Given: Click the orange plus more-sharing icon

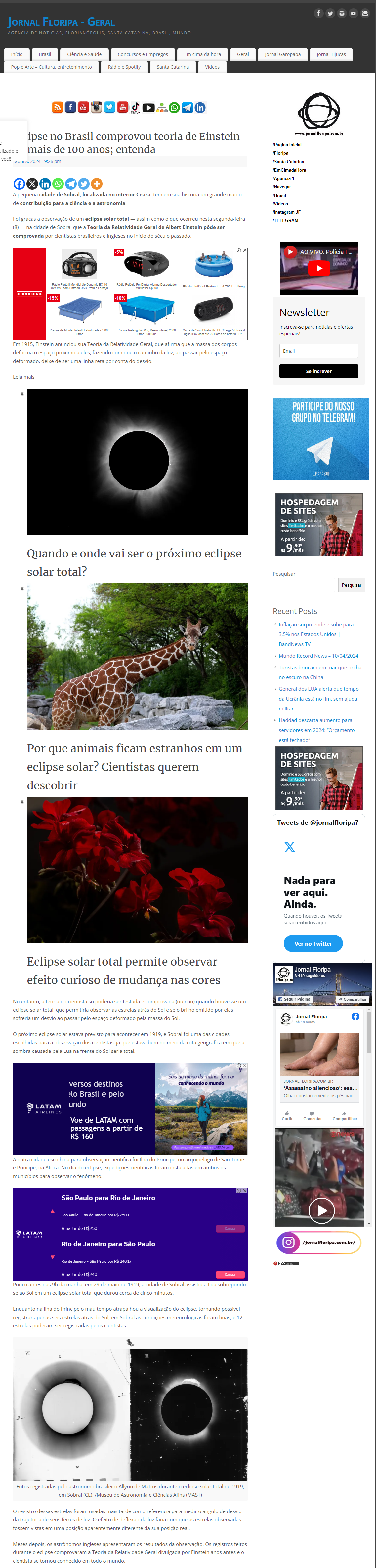Looking at the screenshot, I should coord(96,184).
